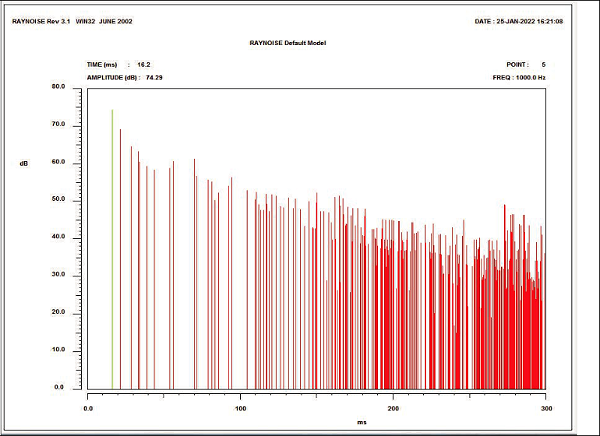Click the RAYNOISE Default Model title
This screenshot has height=436, width=600.
(287, 43)
